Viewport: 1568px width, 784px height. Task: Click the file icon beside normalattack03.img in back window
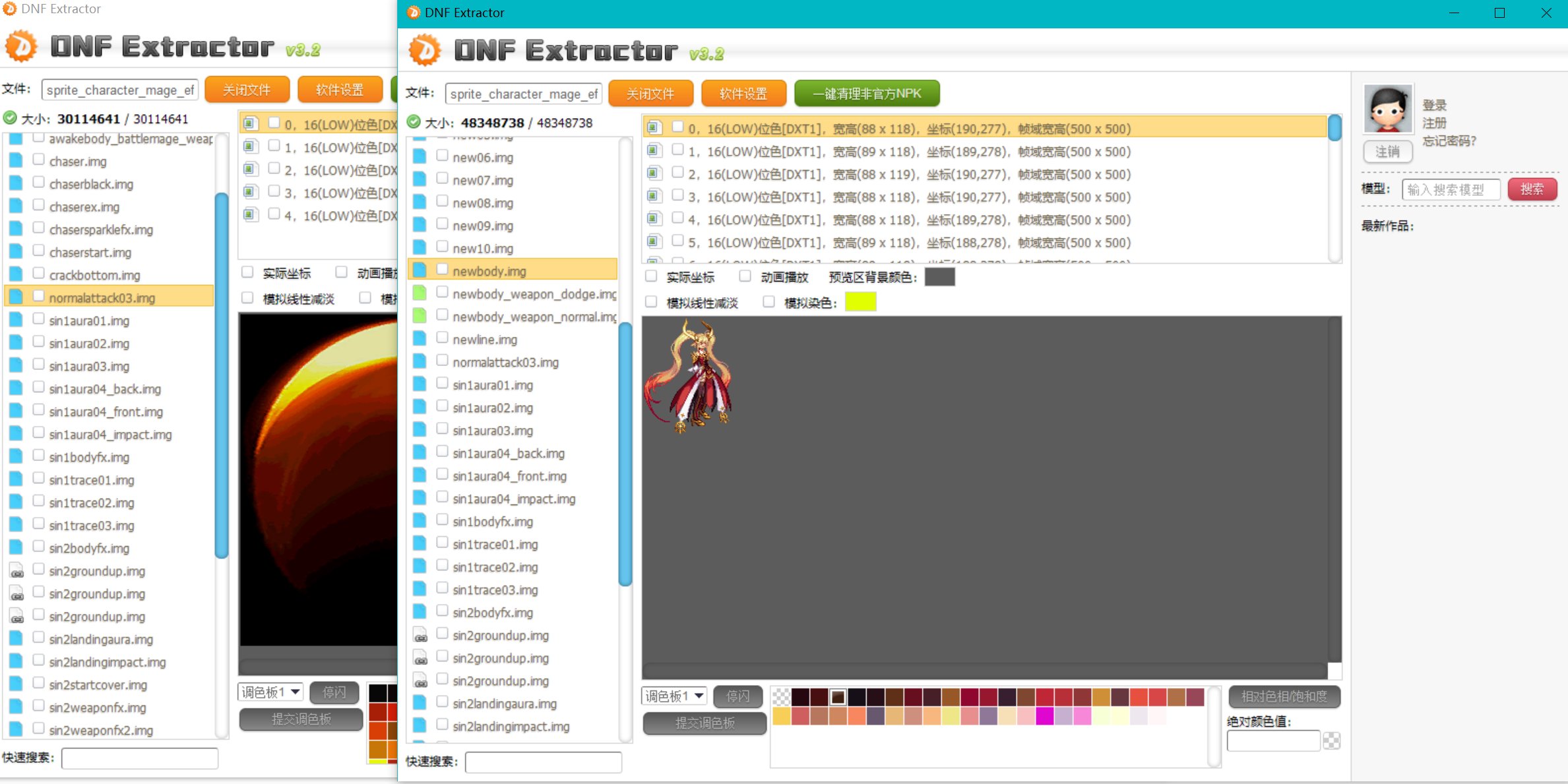coord(16,297)
